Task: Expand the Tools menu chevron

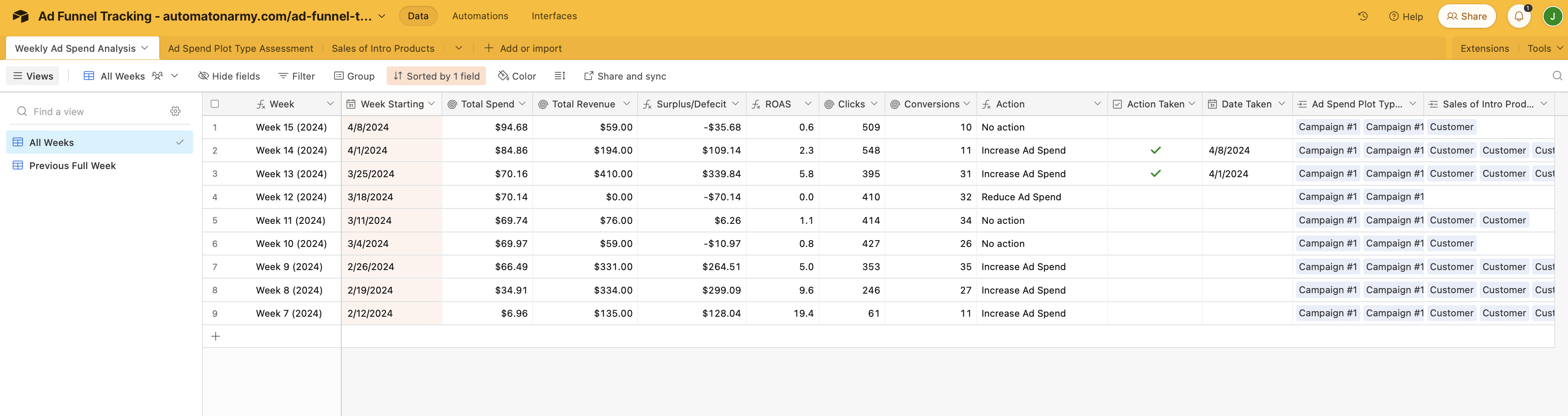Action: (1560, 48)
